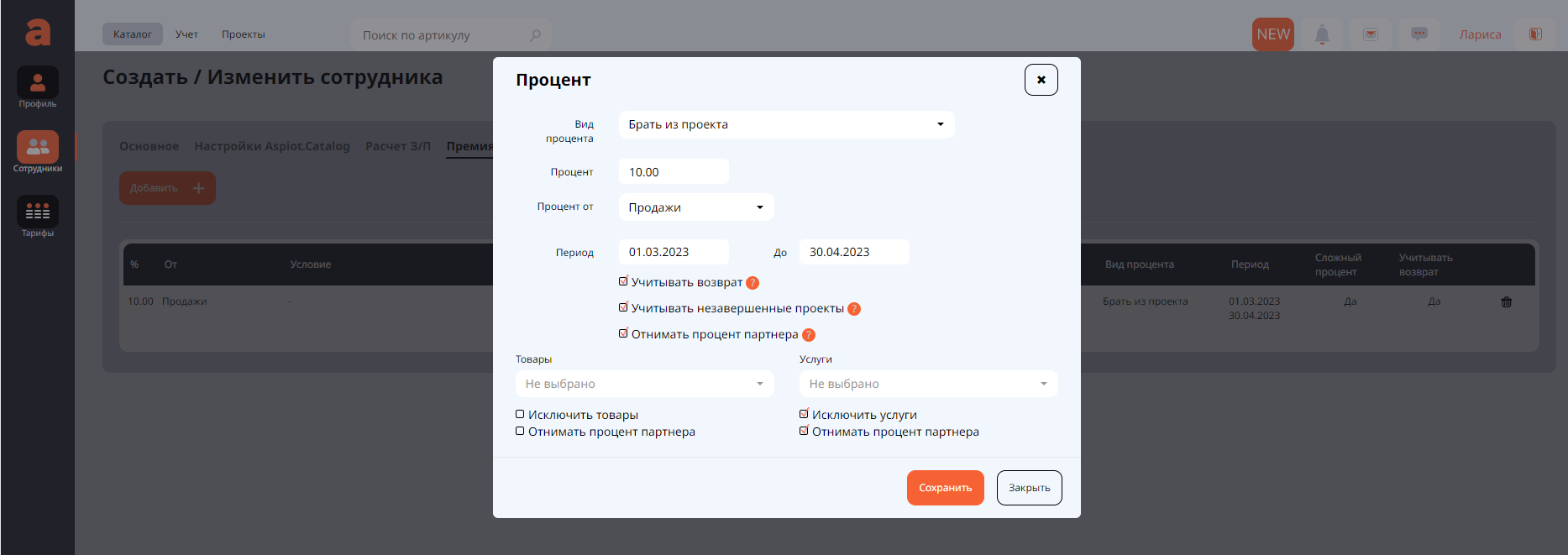Switch to the Учет menu item
Viewport: 1568px width, 555px height.
186,34
